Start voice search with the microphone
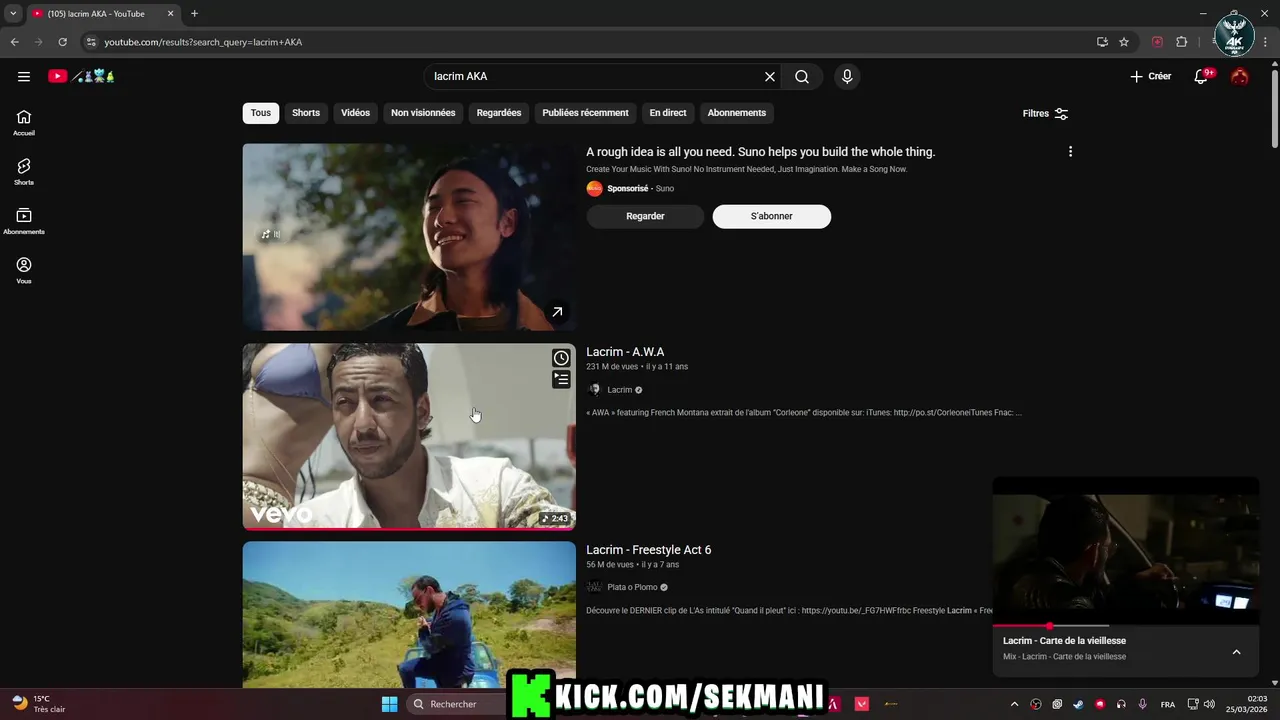This screenshot has height=720, width=1280. pos(847,76)
